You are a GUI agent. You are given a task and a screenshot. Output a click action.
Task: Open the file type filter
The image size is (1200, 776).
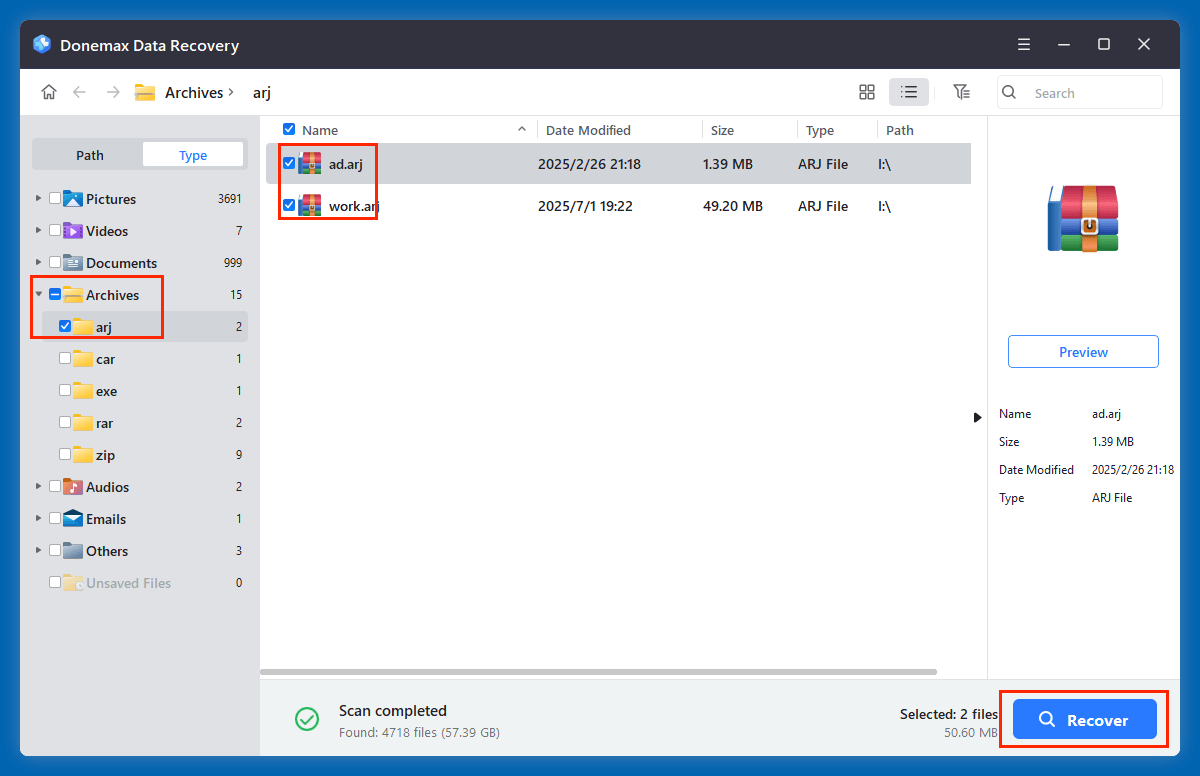click(961, 91)
